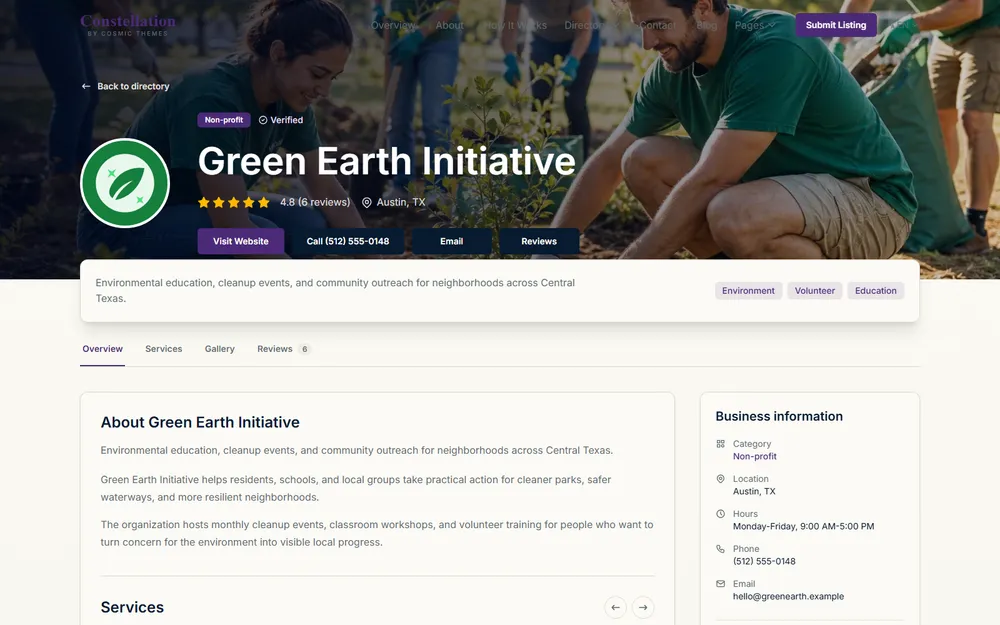Click the location pin icon next to Austin, TX
1000x625 pixels.
click(x=367, y=202)
